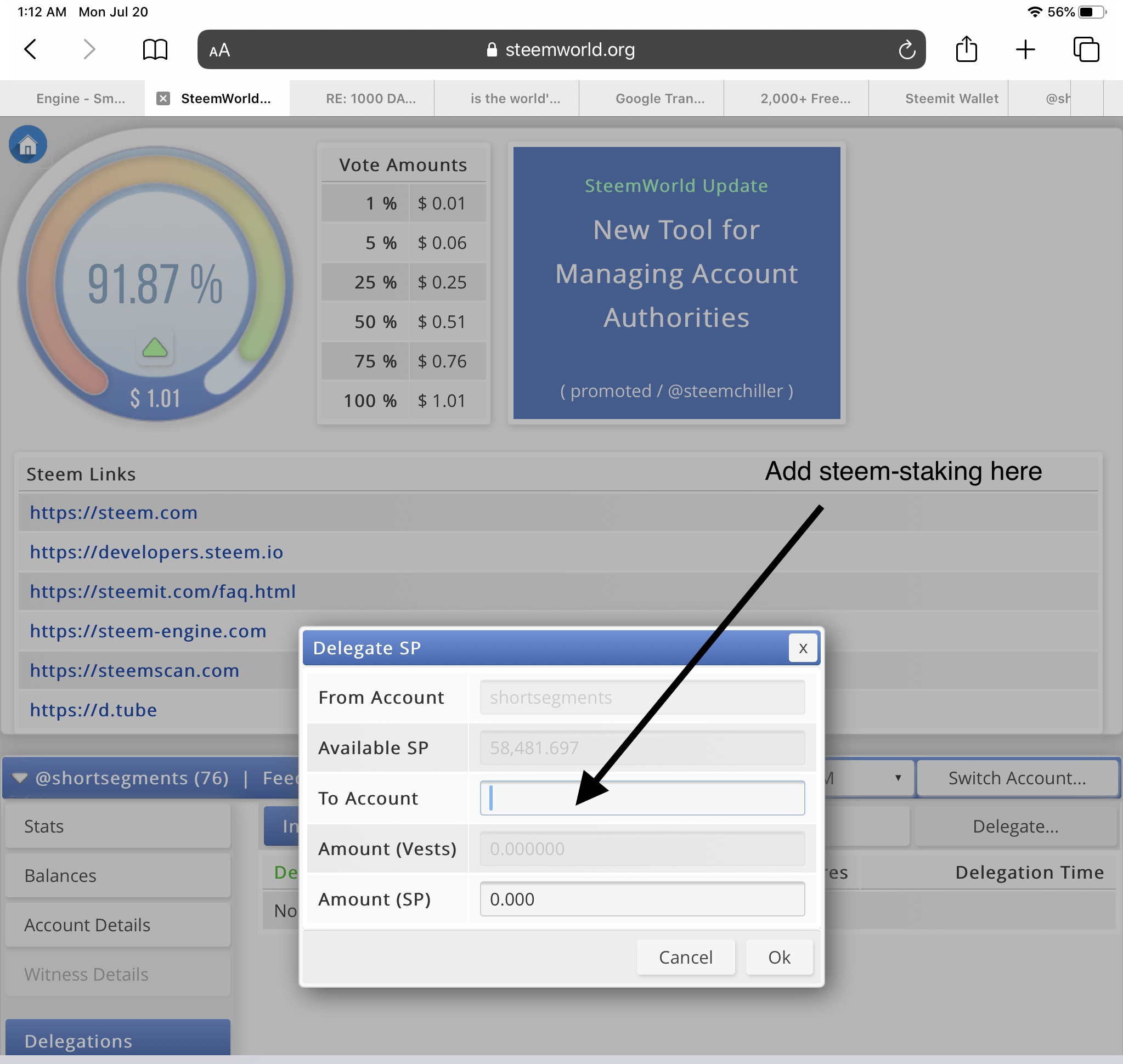The width and height of the screenshot is (1123, 1064).
Task: Reload page using the refresh icon
Action: tap(906, 50)
